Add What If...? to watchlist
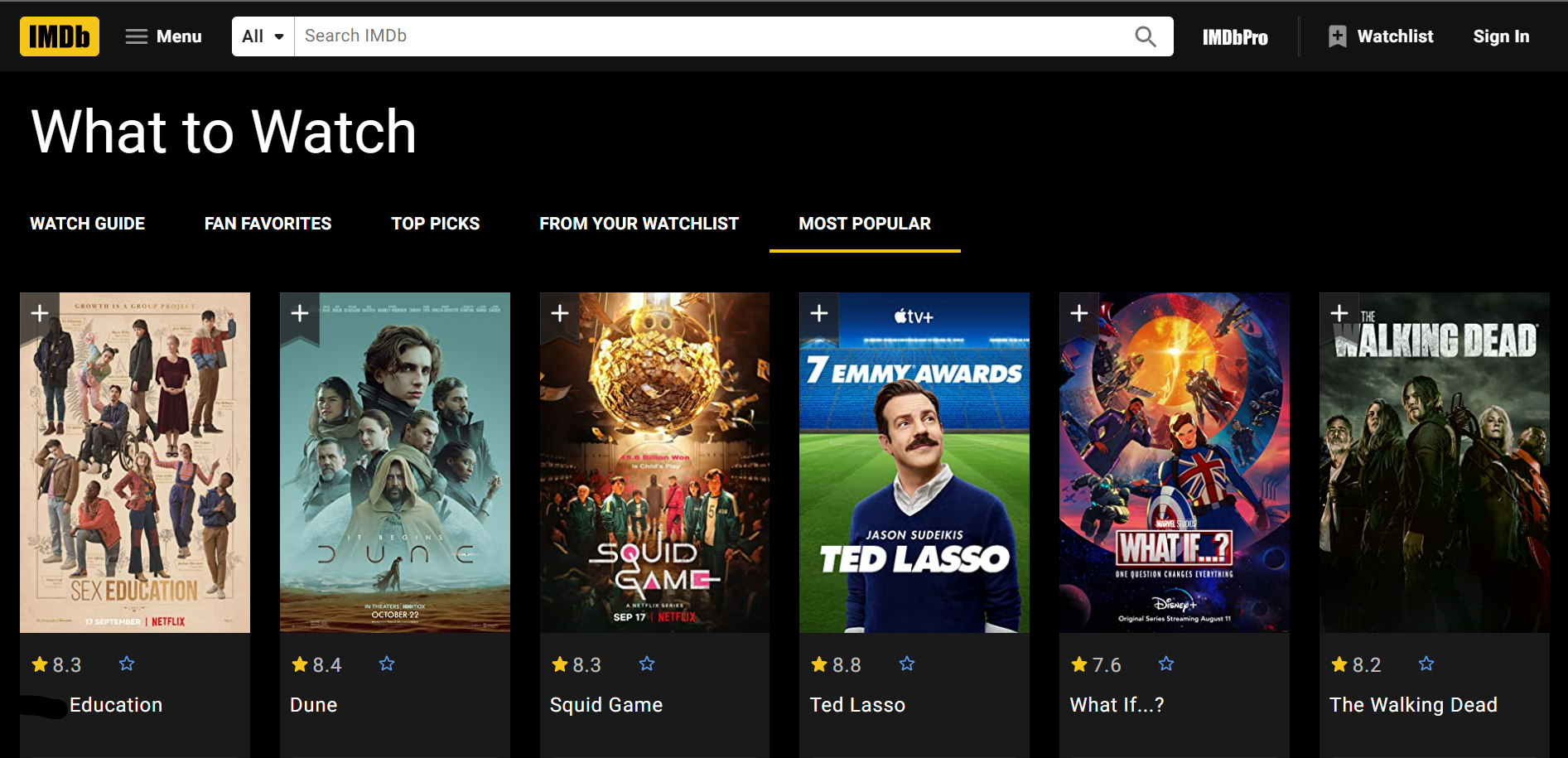 coord(1079,314)
